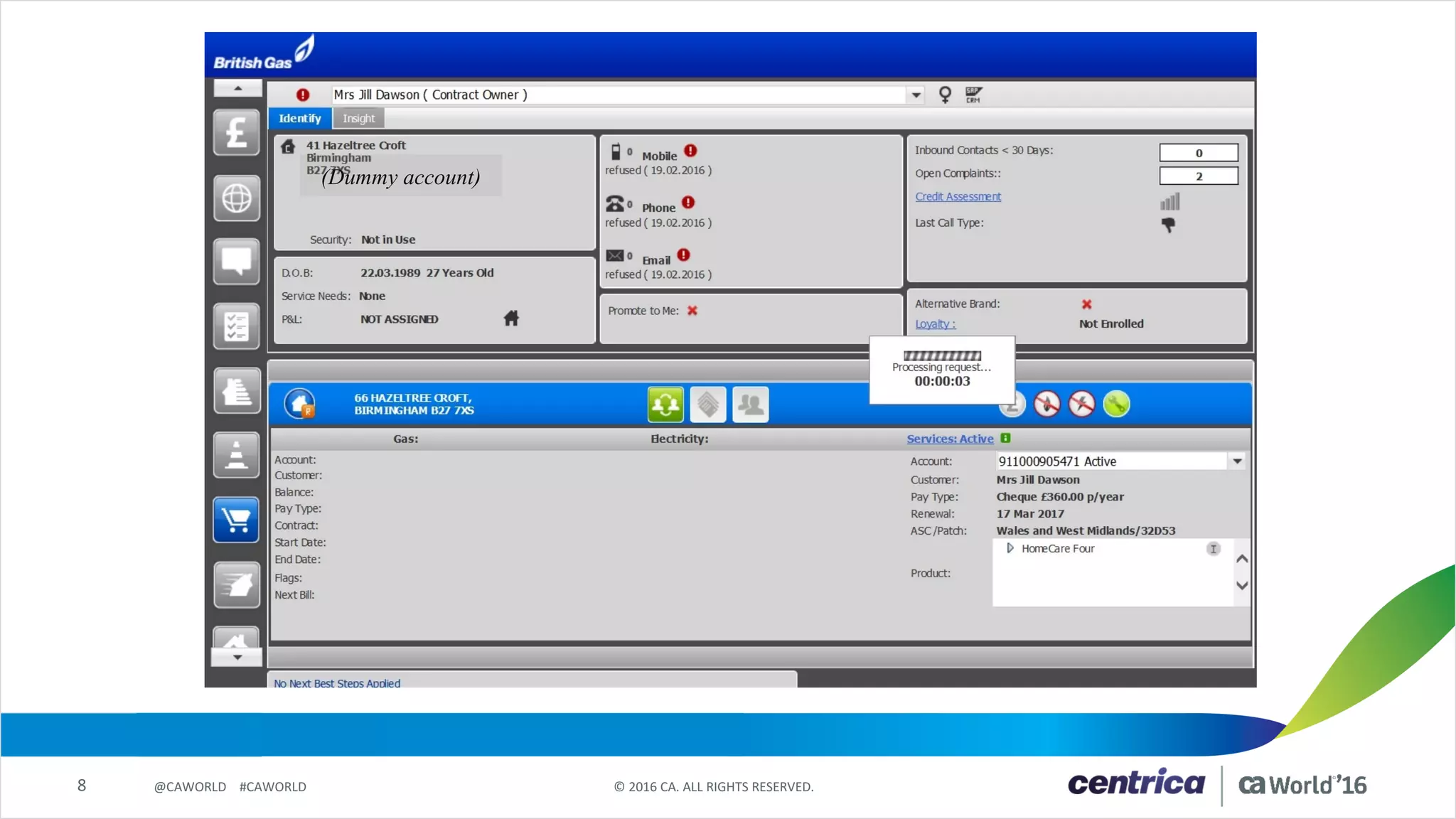Viewport: 1456px width, 819px height.
Task: Click the pound sign payments sidebar icon
Action: (x=236, y=133)
